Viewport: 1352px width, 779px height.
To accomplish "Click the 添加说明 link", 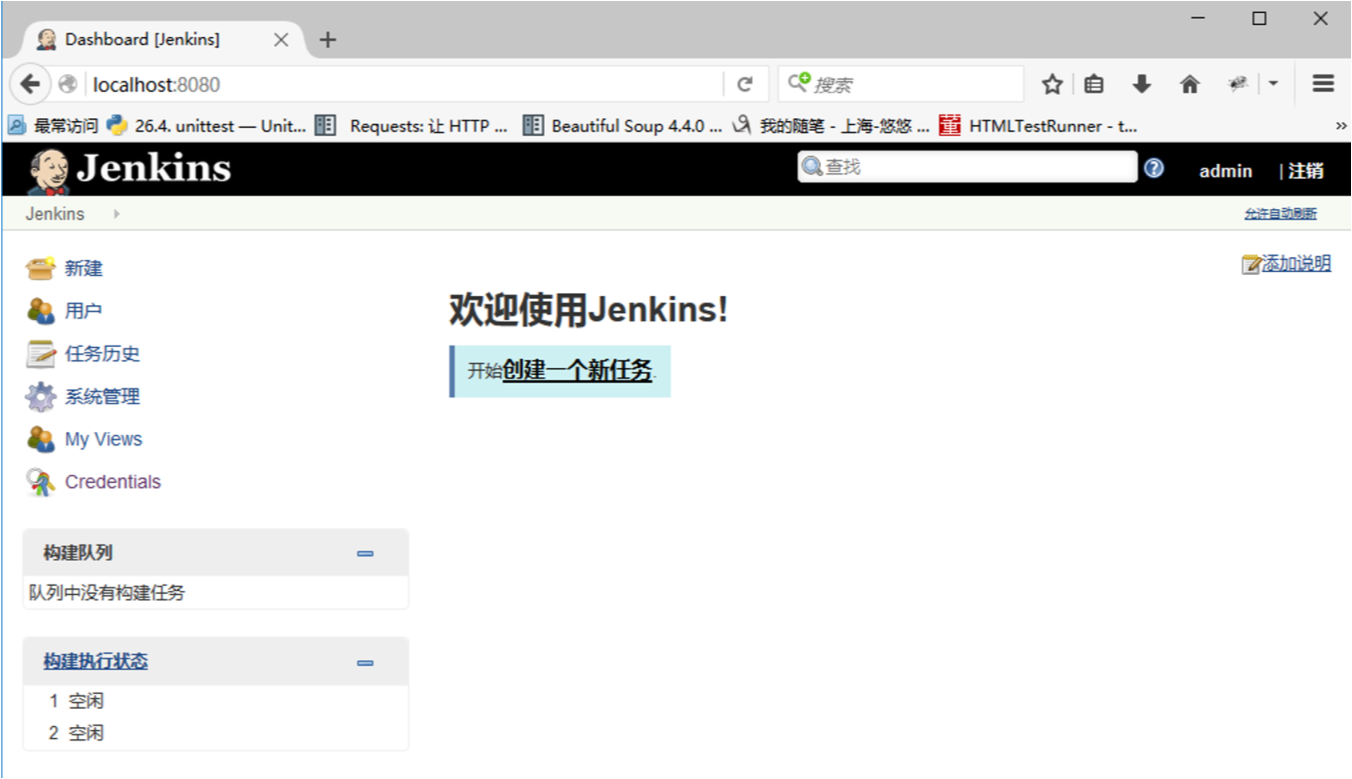I will coord(1296,263).
